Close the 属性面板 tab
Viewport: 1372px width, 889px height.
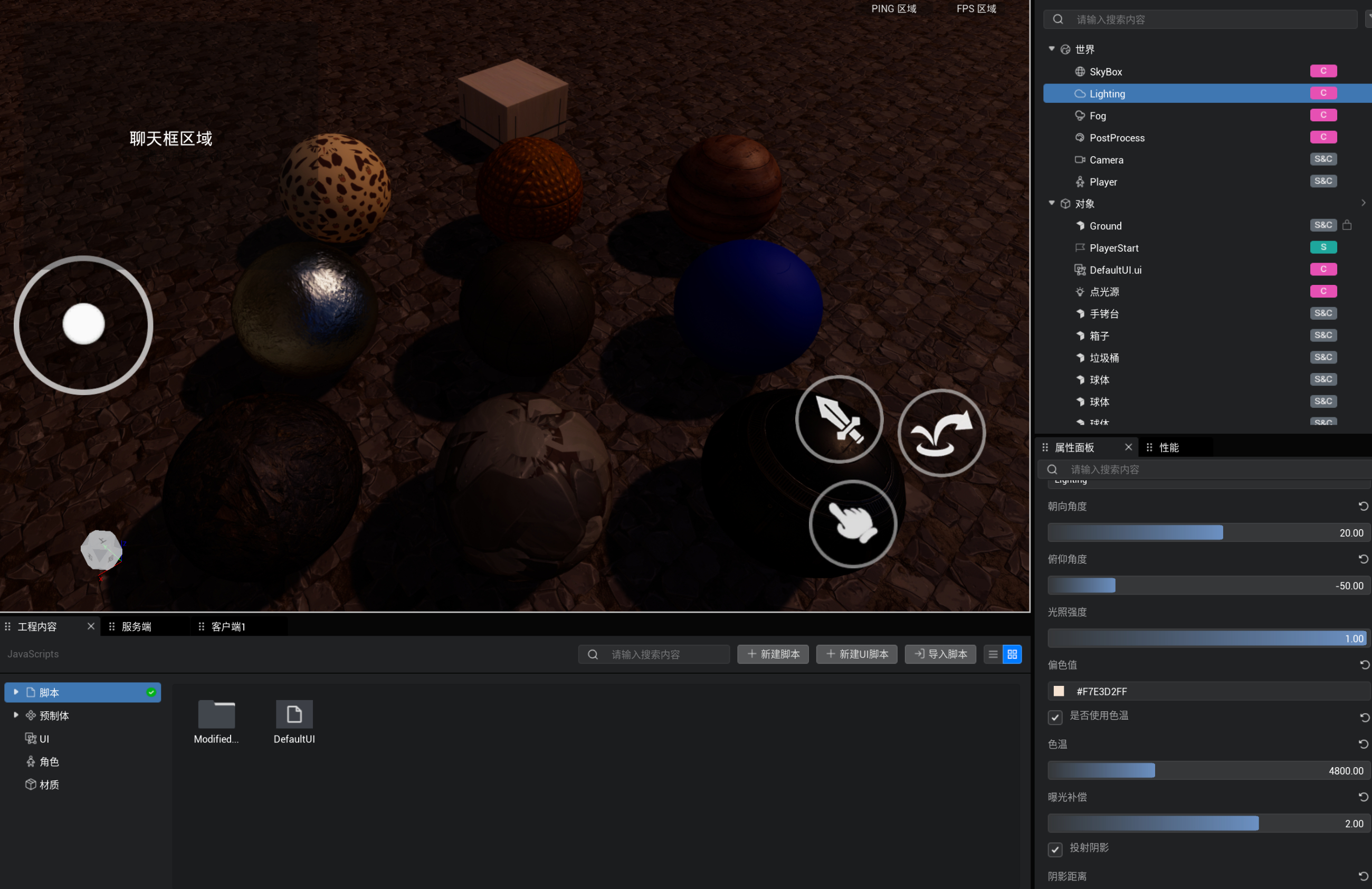coord(1128,447)
